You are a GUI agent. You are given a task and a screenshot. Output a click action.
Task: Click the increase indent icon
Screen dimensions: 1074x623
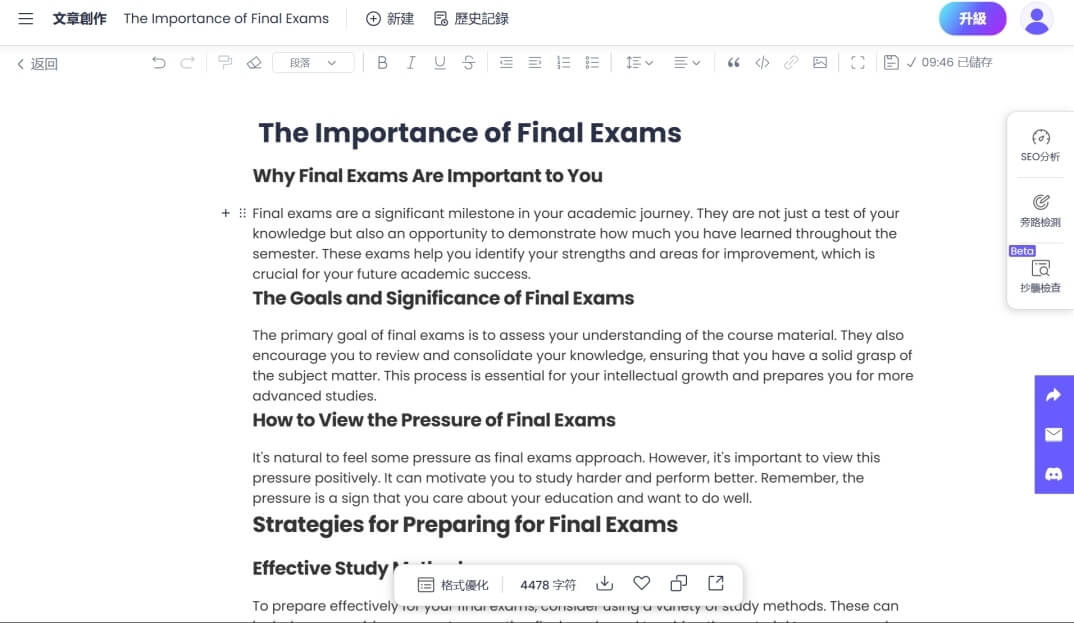click(x=535, y=63)
